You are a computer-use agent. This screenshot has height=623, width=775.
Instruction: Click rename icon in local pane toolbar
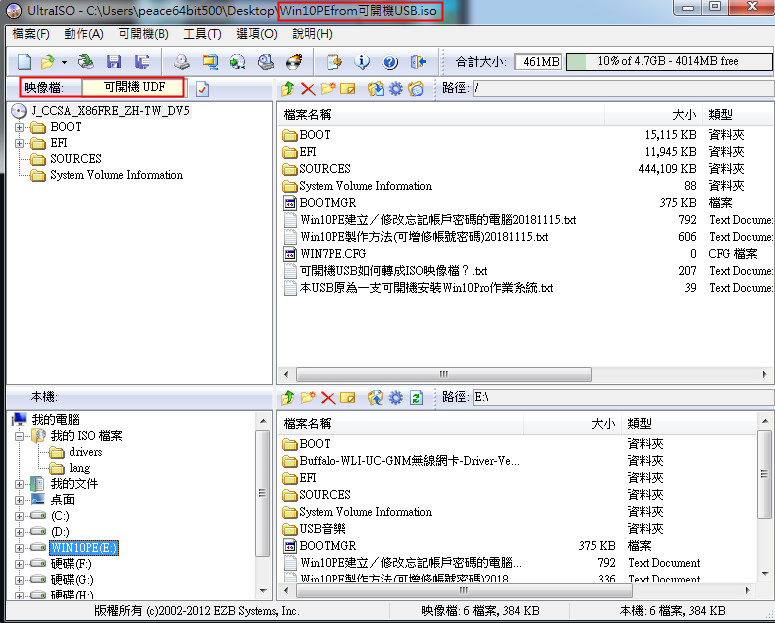(347, 398)
